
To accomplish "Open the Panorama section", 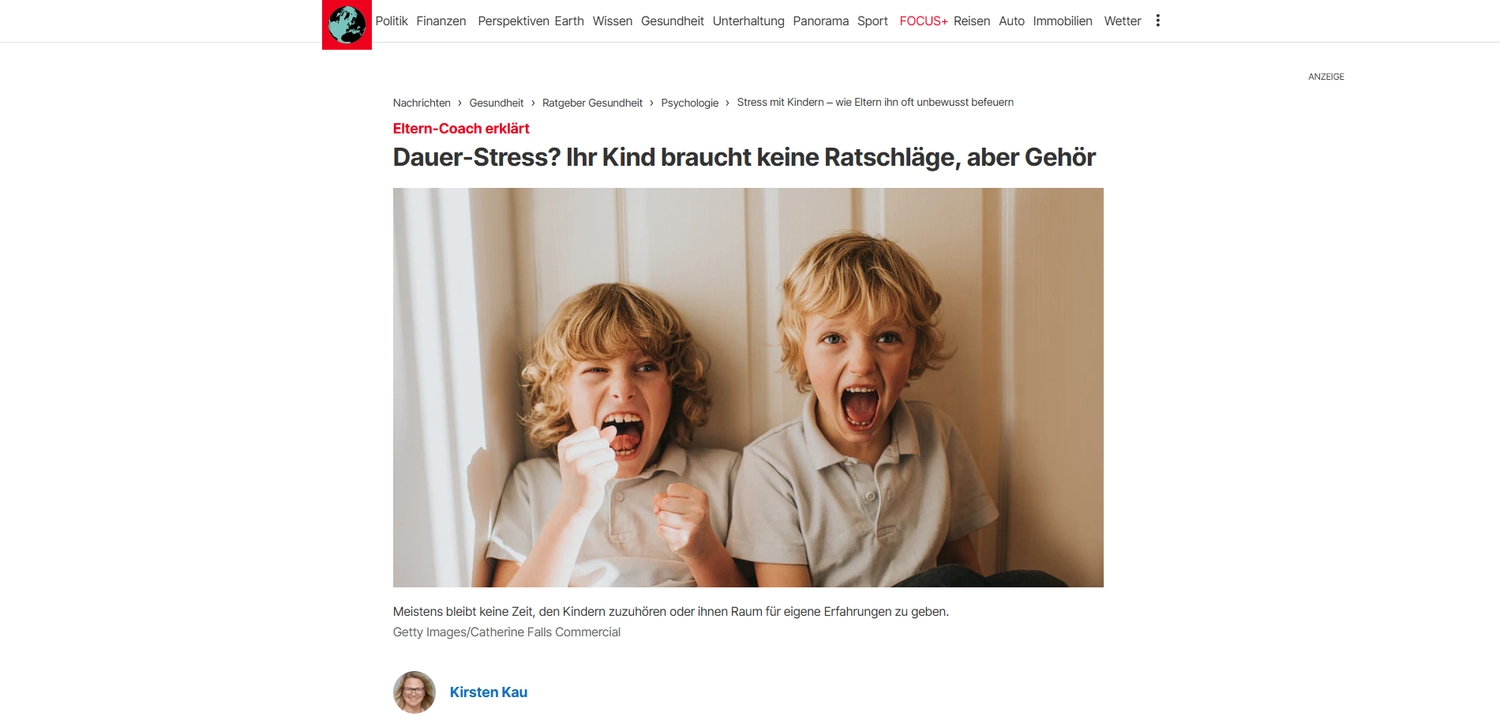I will pos(821,21).
